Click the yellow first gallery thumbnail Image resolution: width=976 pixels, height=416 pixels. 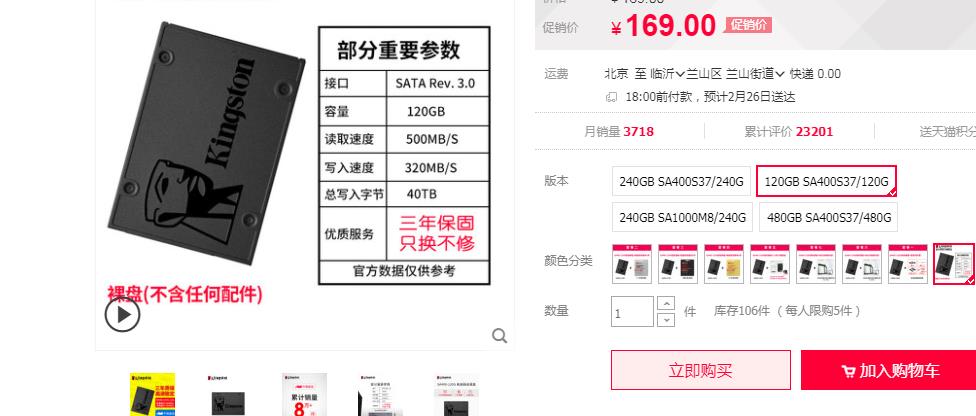click(x=152, y=394)
